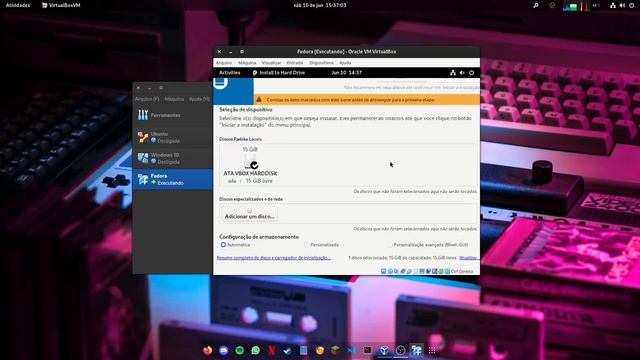
Task: Click Atividades on the host top panel
Action: [x=18, y=5]
